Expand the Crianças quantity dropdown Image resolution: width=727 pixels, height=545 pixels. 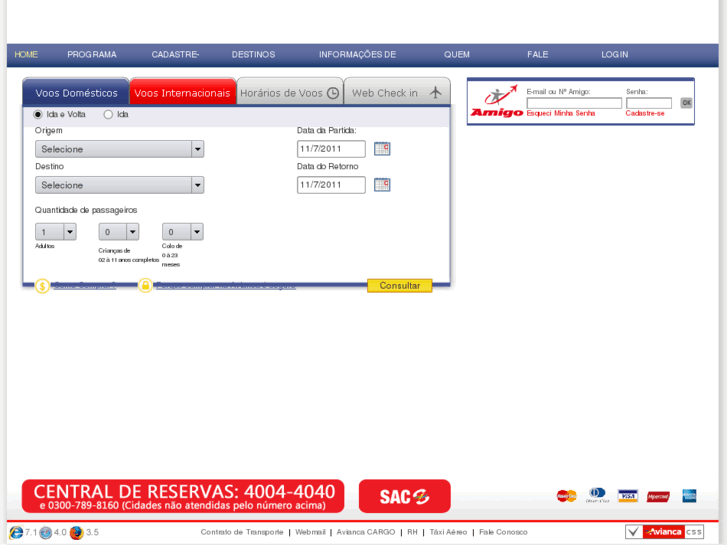(x=119, y=232)
